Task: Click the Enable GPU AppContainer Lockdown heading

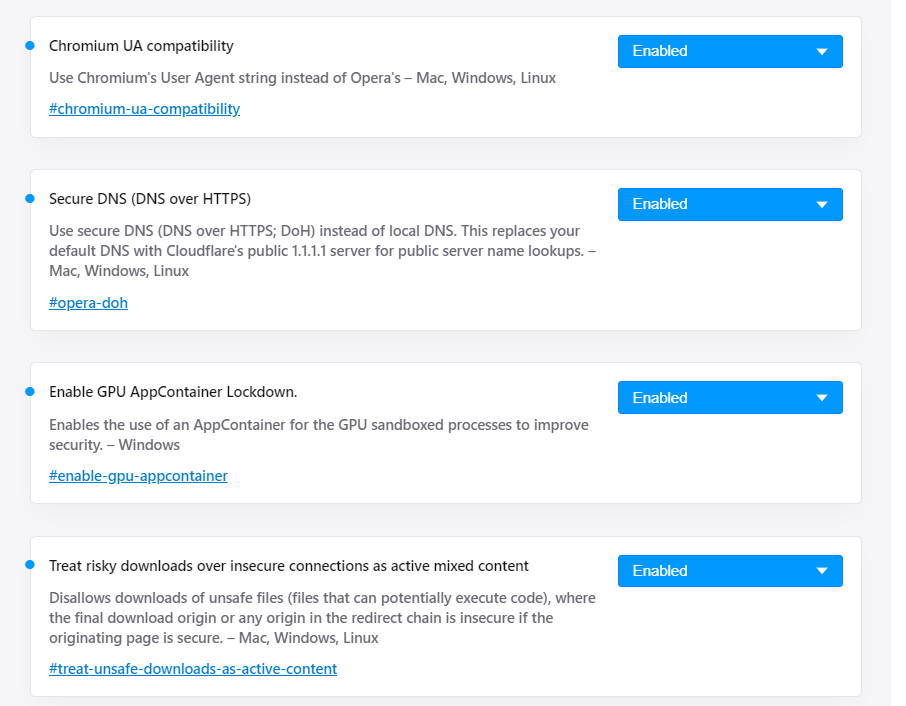Action: point(173,392)
